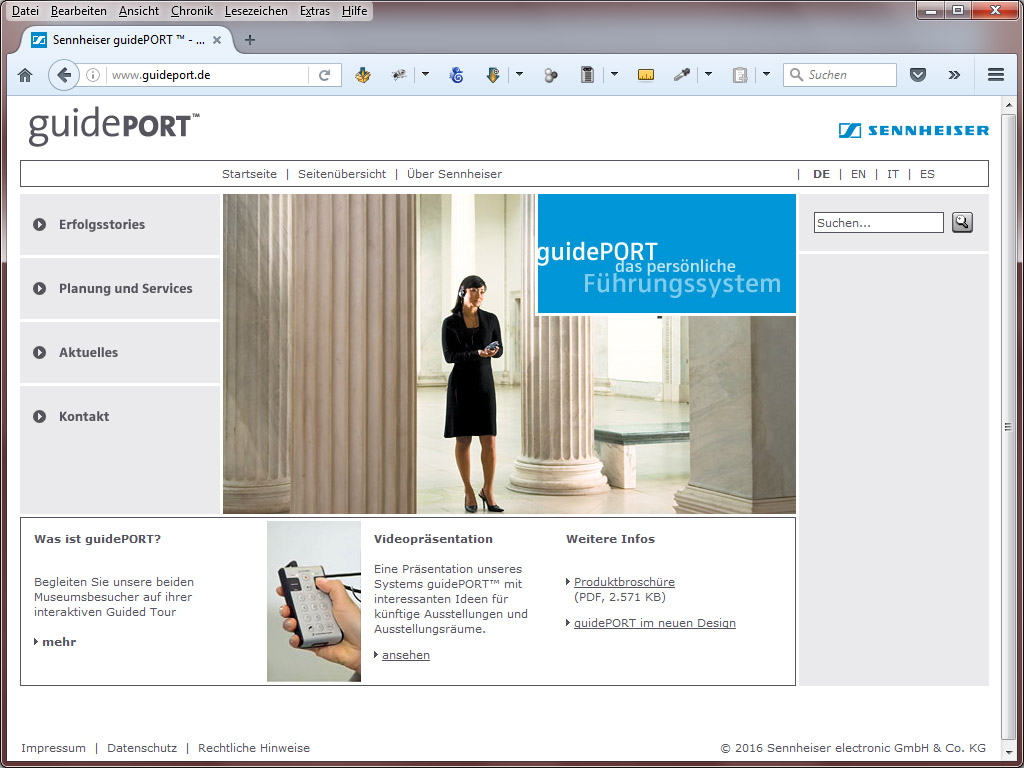Expand the dropdown next to the clipboard icon
1024x768 pixels.
(766, 74)
